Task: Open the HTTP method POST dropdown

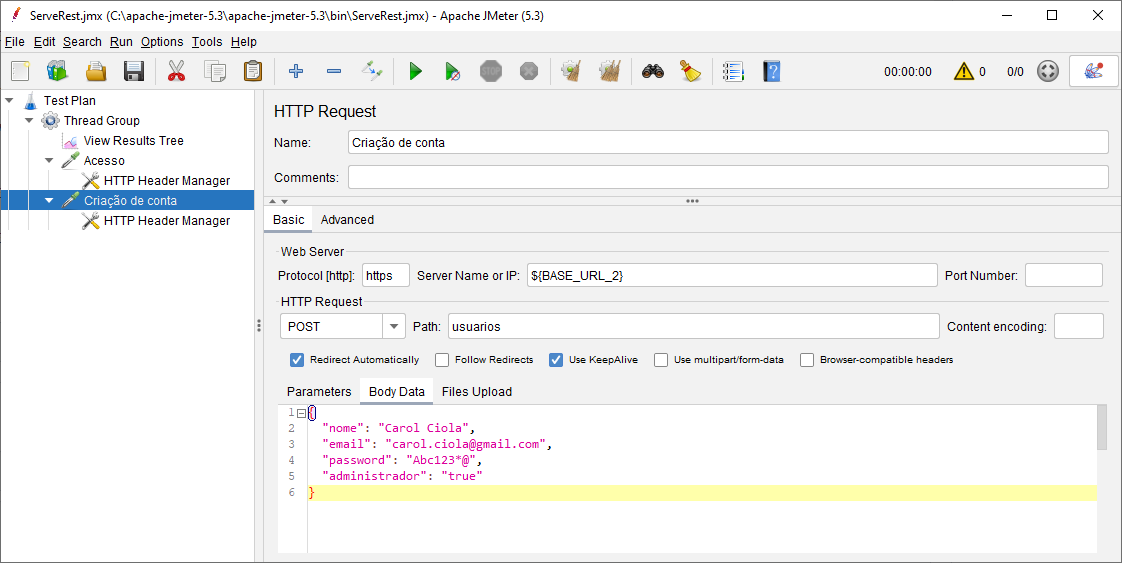Action: (x=393, y=326)
